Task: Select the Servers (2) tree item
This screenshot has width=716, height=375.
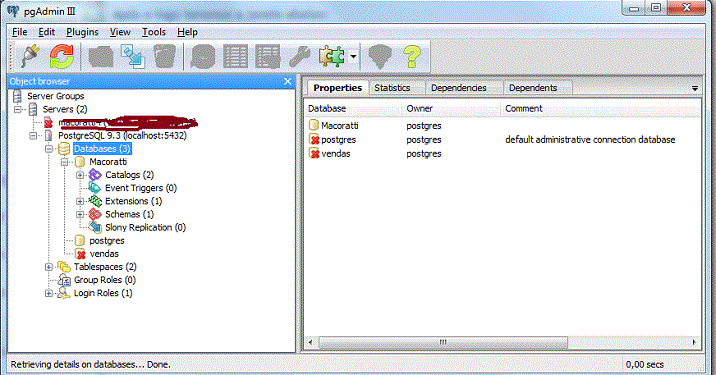Action: click(x=65, y=109)
